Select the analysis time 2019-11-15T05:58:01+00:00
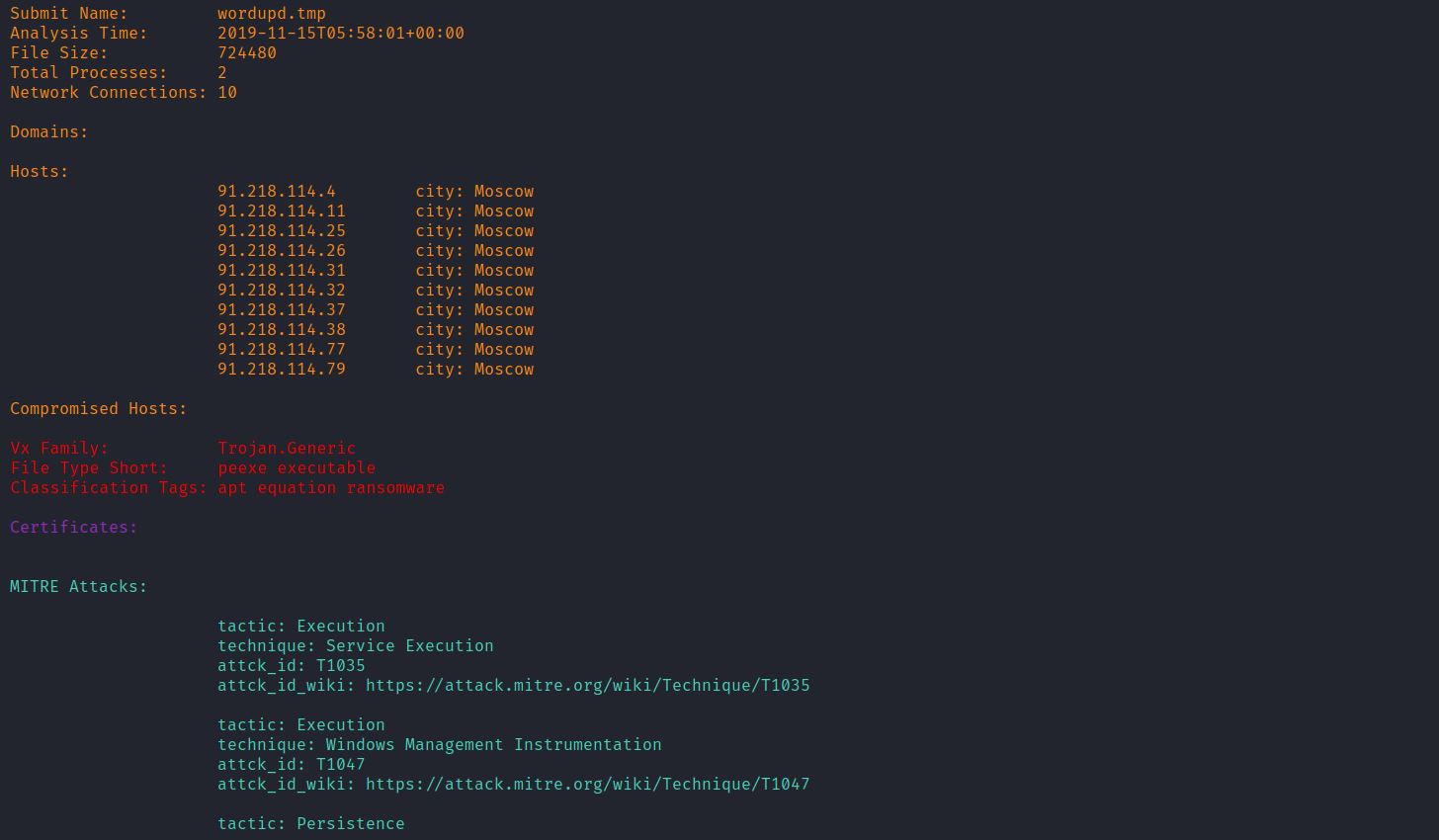The width and height of the screenshot is (1439, 840). point(341,34)
